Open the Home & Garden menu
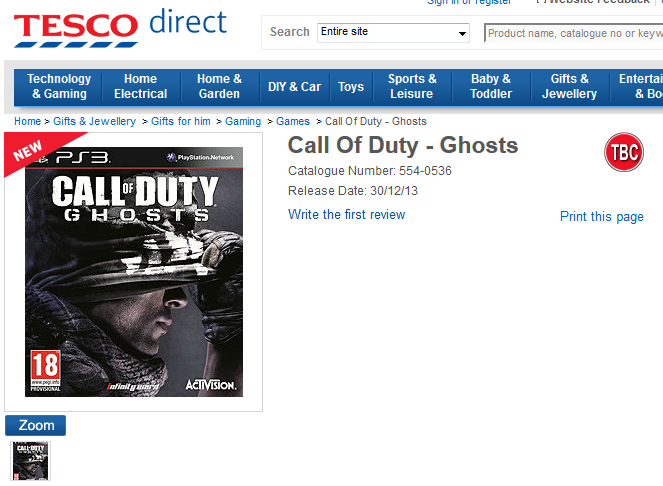The height and width of the screenshot is (486, 663). (x=219, y=86)
